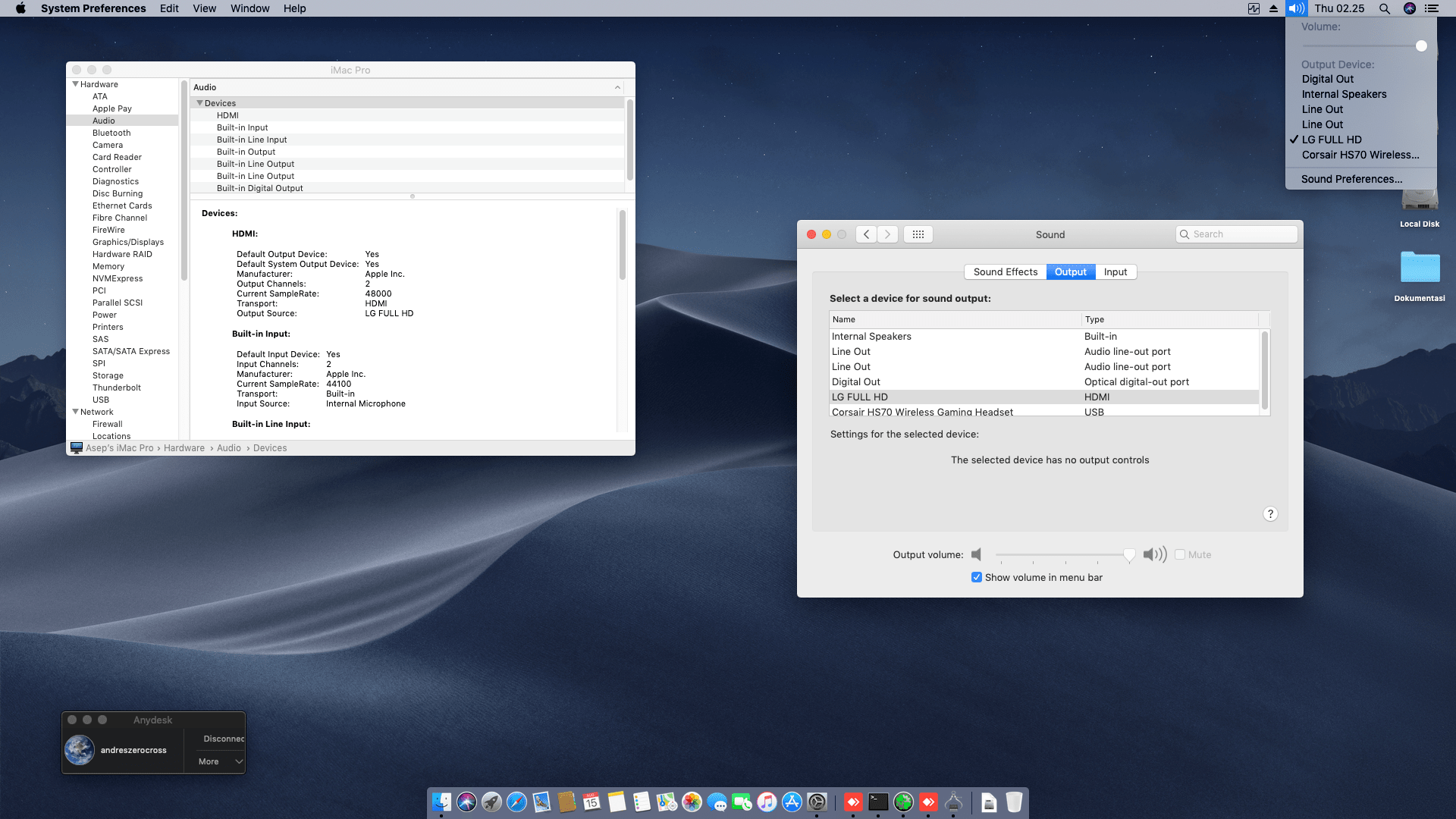Open Messages icon in dock
This screenshot has width=1456, height=819.
(x=717, y=802)
